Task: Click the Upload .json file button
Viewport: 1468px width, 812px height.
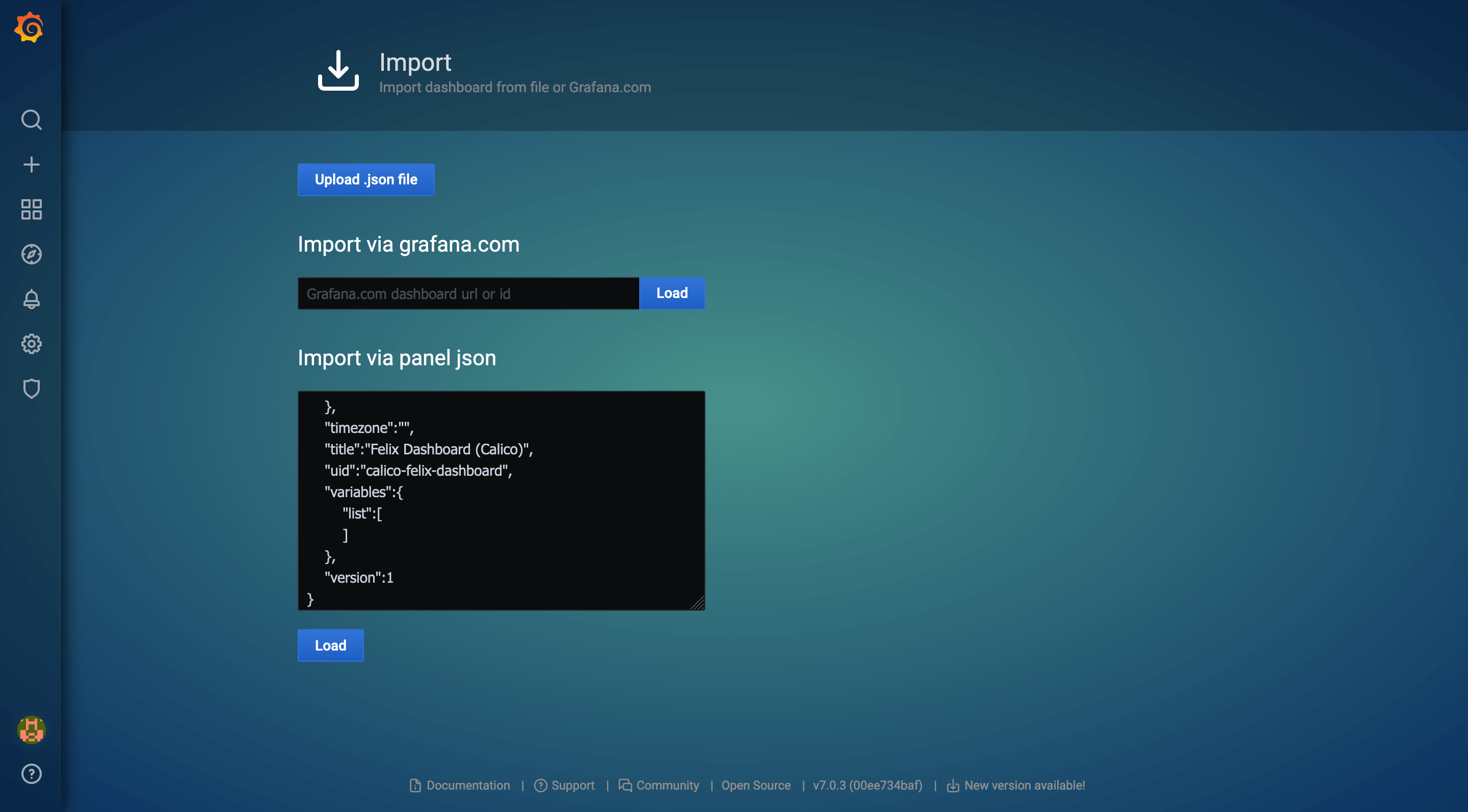Action: [366, 180]
